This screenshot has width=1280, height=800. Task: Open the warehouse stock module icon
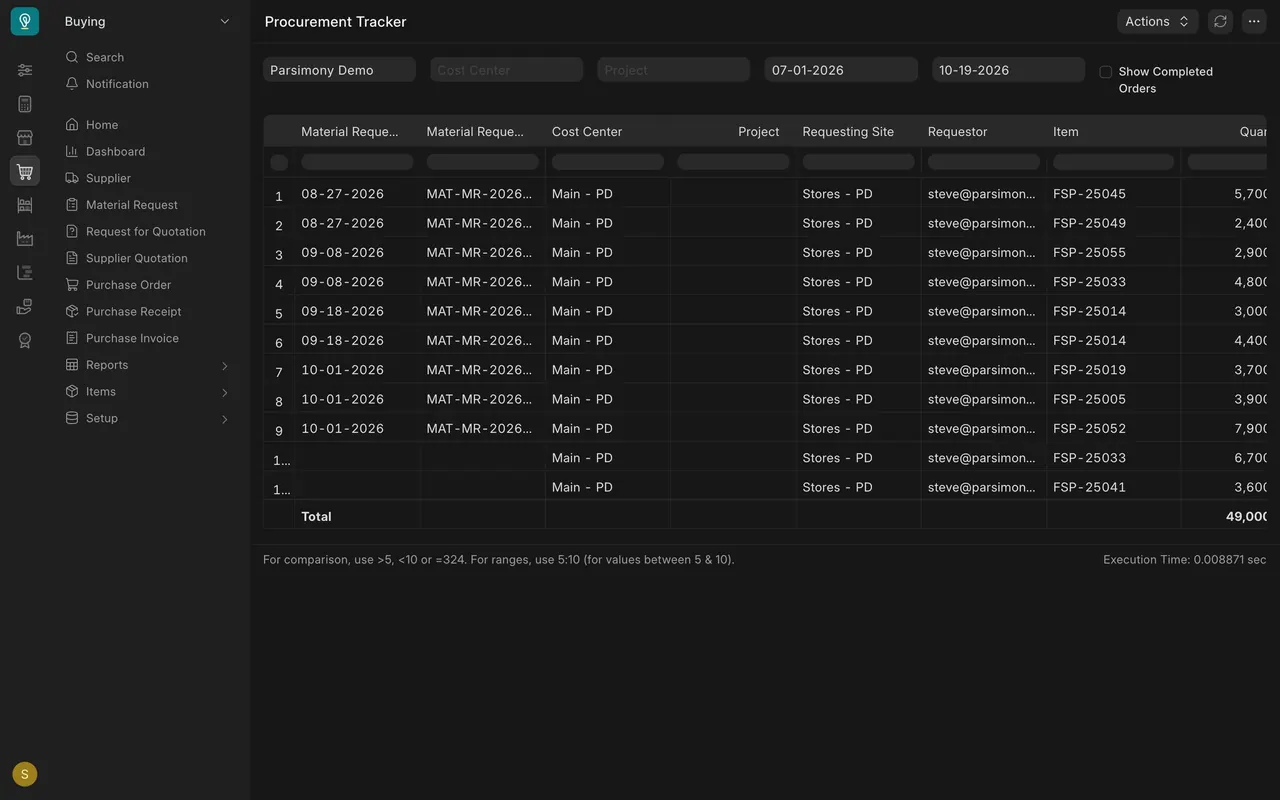[25, 205]
